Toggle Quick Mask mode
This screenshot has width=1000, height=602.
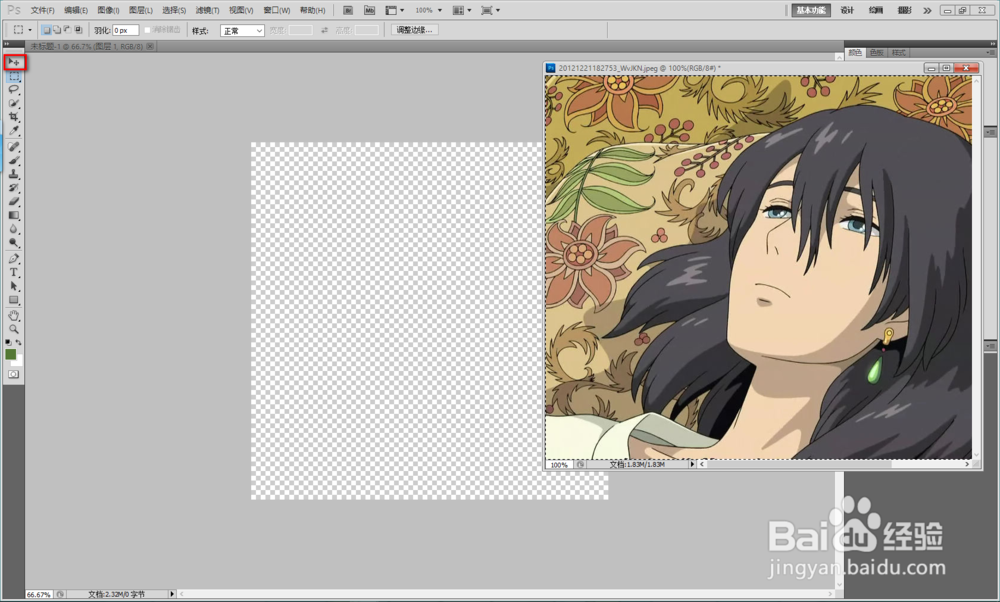[x=14, y=374]
